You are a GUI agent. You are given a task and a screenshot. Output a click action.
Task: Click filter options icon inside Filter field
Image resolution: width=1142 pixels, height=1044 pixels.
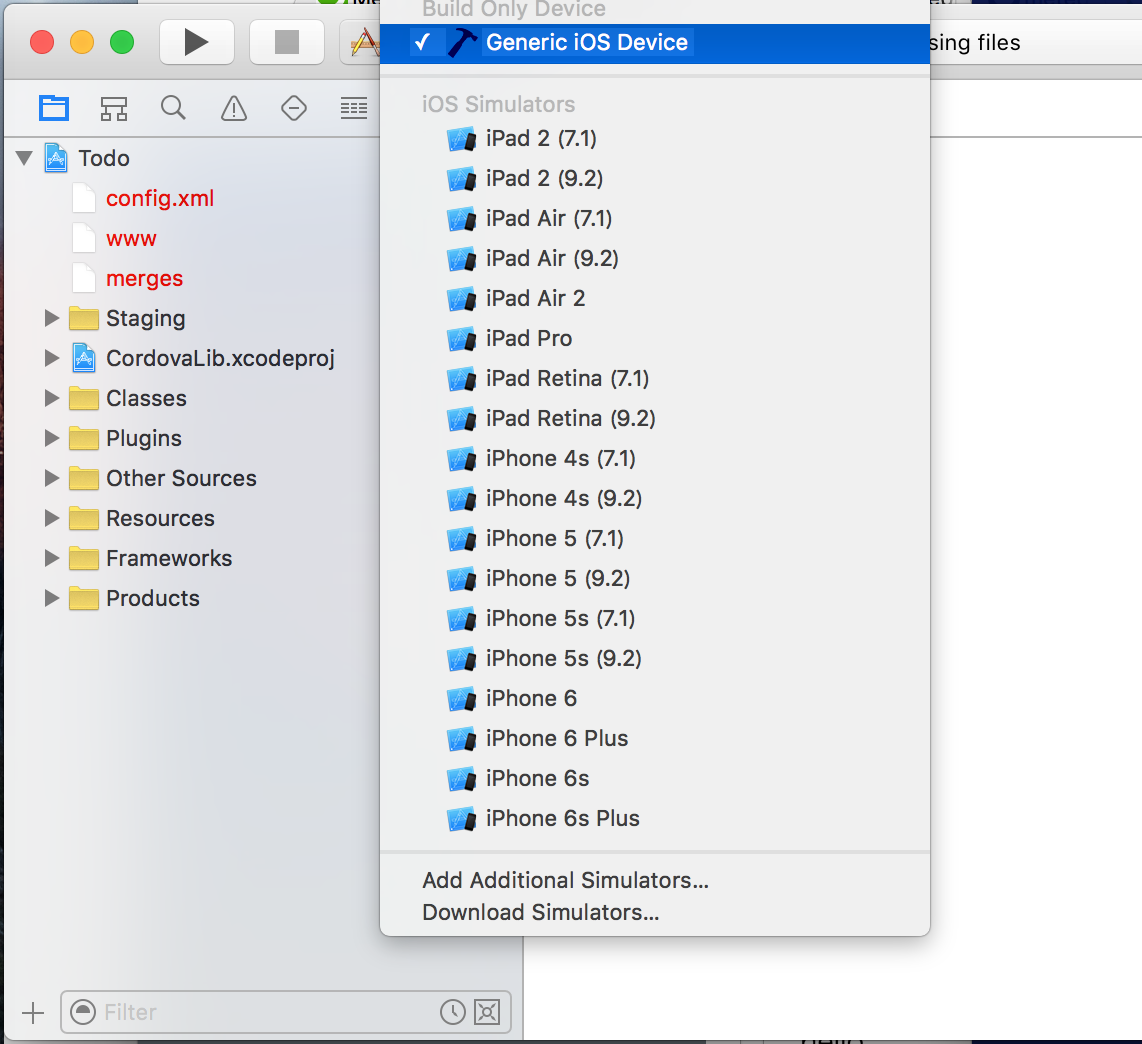click(x=83, y=1011)
